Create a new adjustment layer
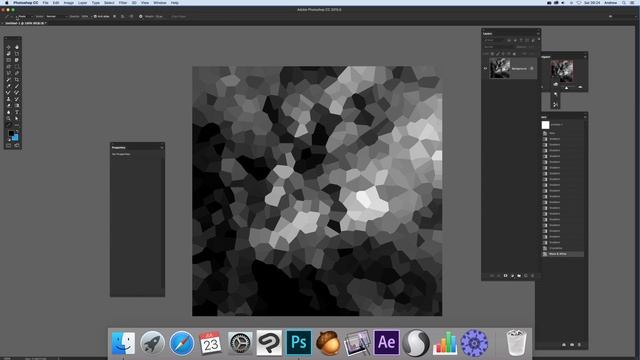Viewport: 640px width, 360px height. pos(512,276)
